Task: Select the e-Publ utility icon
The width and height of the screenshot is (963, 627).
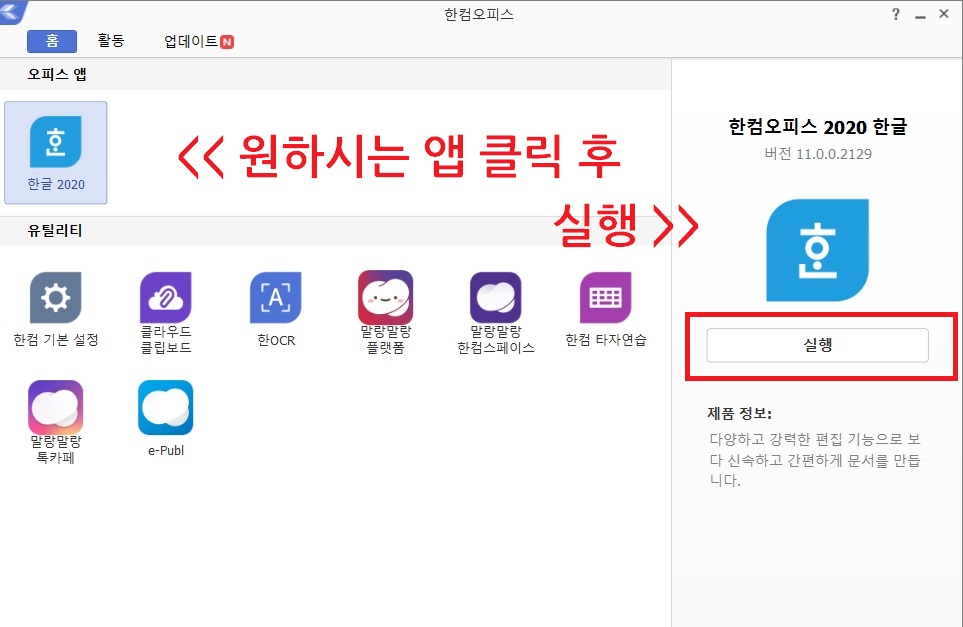Action: click(165, 407)
